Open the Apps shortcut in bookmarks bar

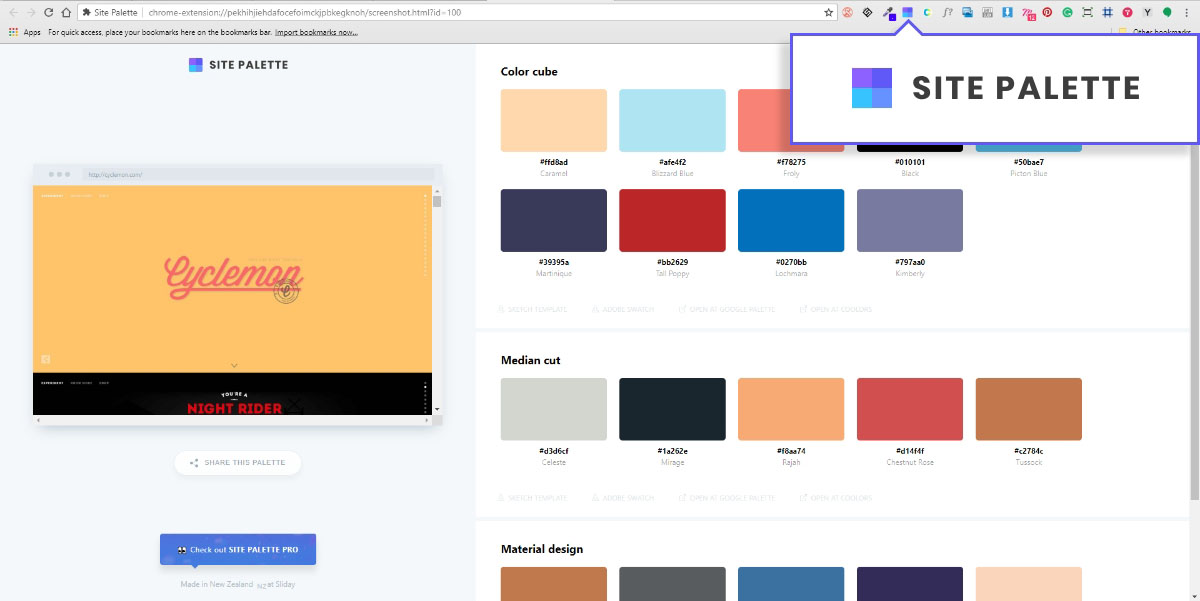[x=25, y=32]
